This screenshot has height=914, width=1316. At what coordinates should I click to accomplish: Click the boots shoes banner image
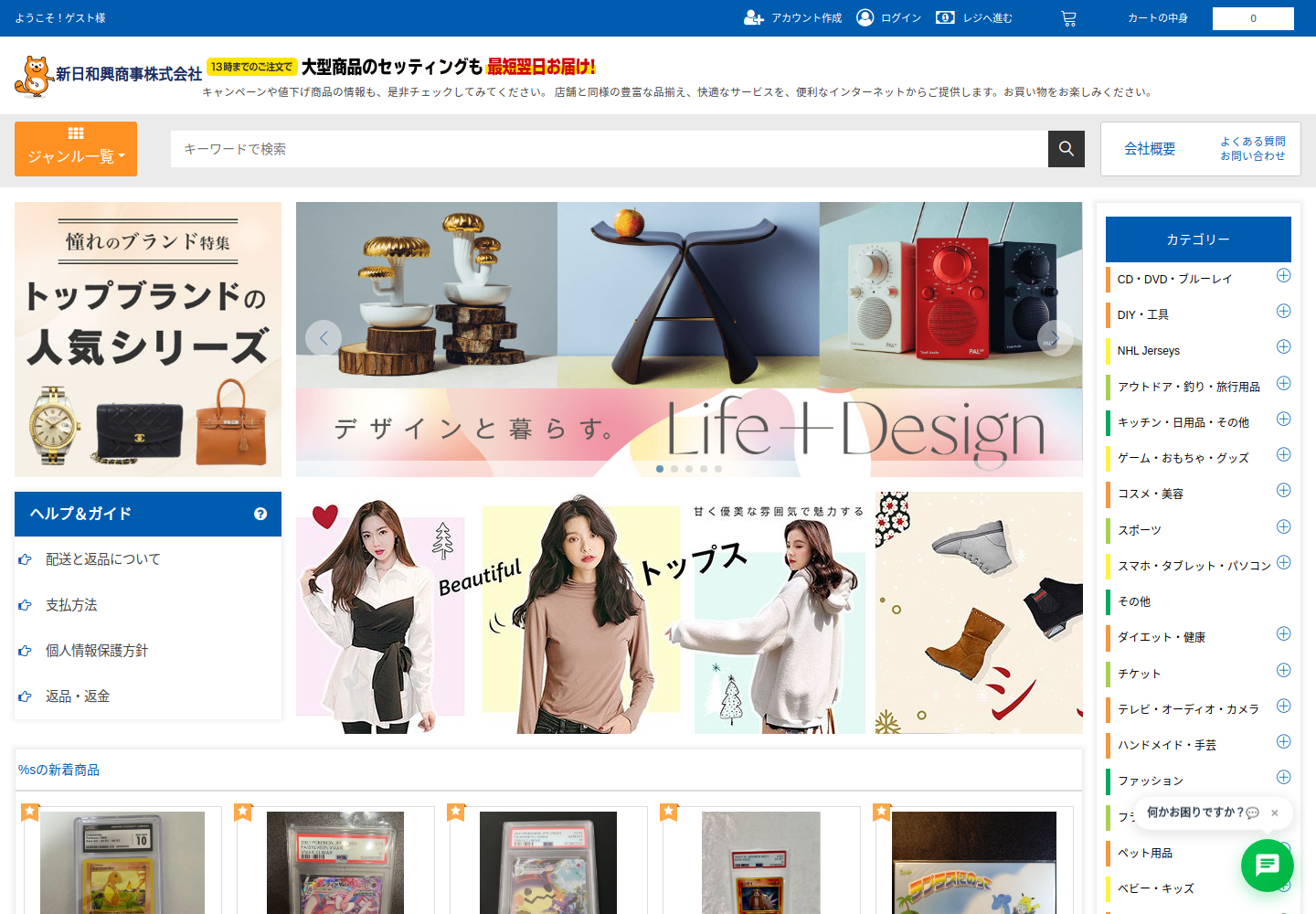click(x=979, y=612)
